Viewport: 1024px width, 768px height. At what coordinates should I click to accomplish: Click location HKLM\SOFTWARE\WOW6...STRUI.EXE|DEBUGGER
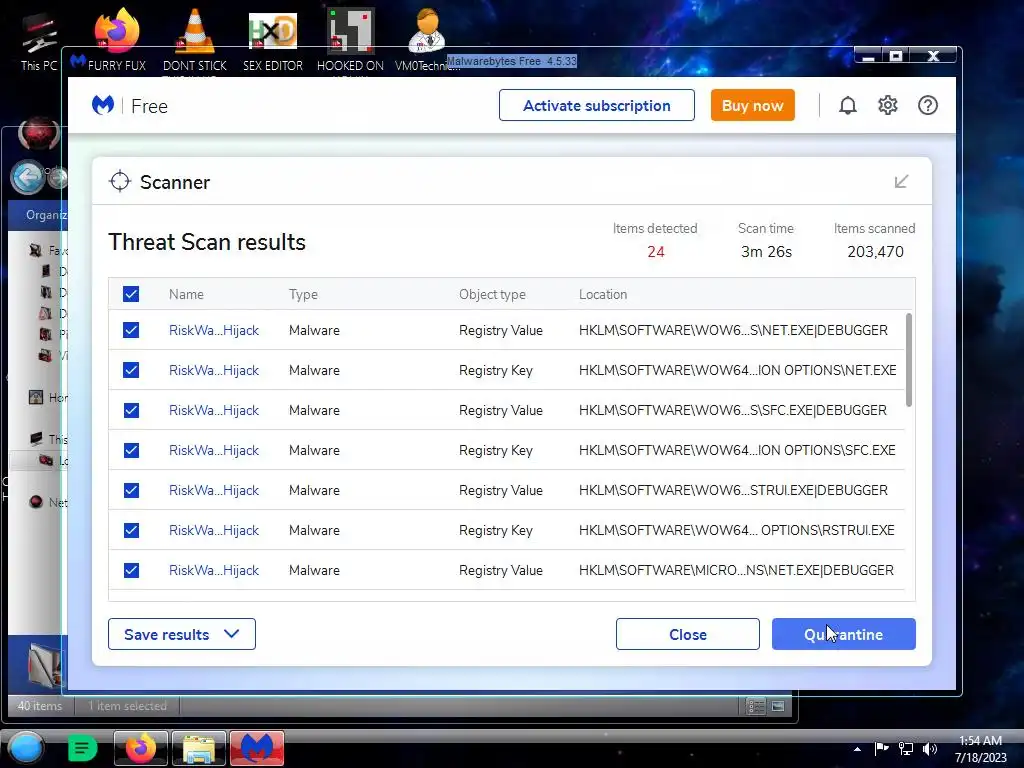[733, 490]
